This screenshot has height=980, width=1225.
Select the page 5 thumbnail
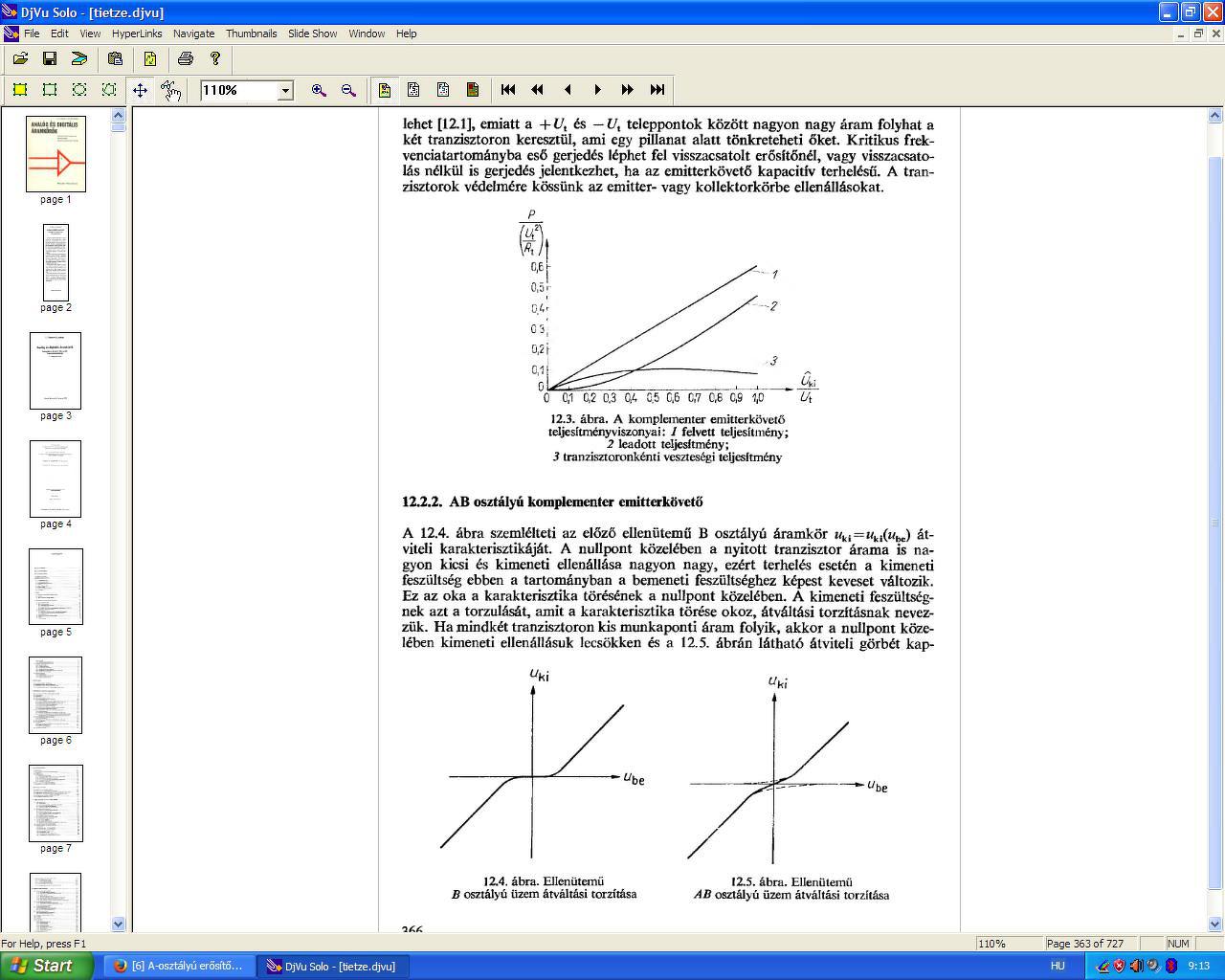(56, 587)
